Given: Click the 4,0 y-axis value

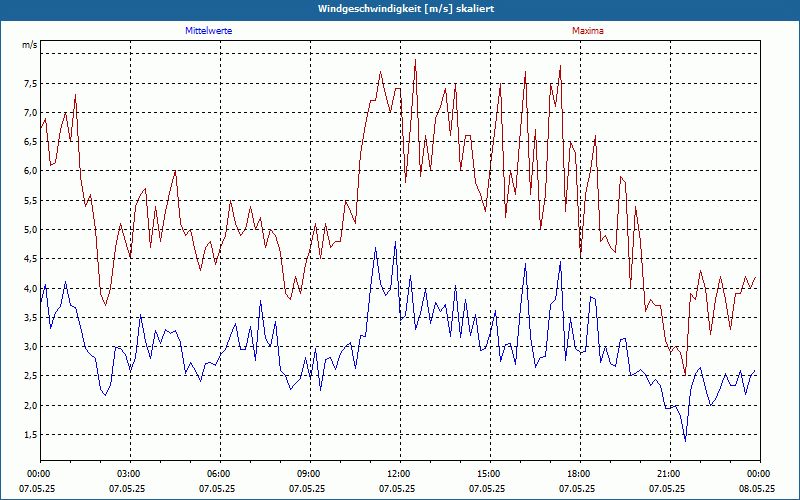Looking at the screenshot, I should coord(30,288).
